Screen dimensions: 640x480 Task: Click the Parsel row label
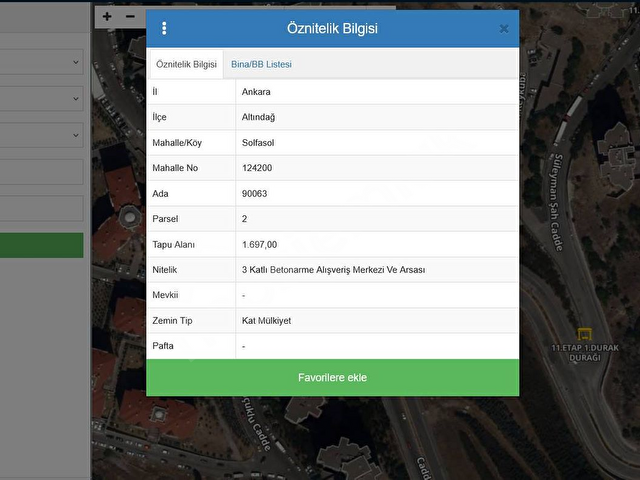coord(165,219)
